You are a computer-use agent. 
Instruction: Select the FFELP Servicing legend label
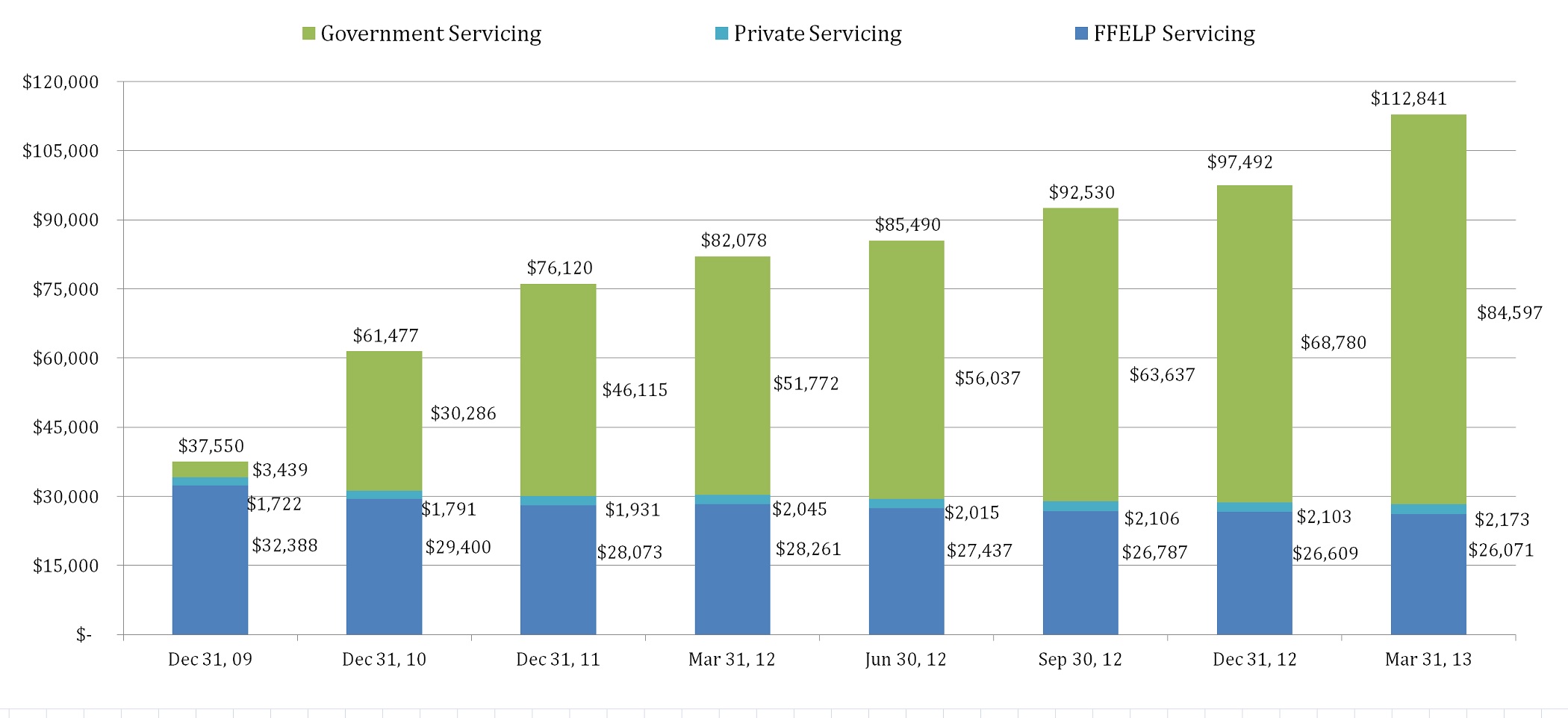(x=1175, y=34)
